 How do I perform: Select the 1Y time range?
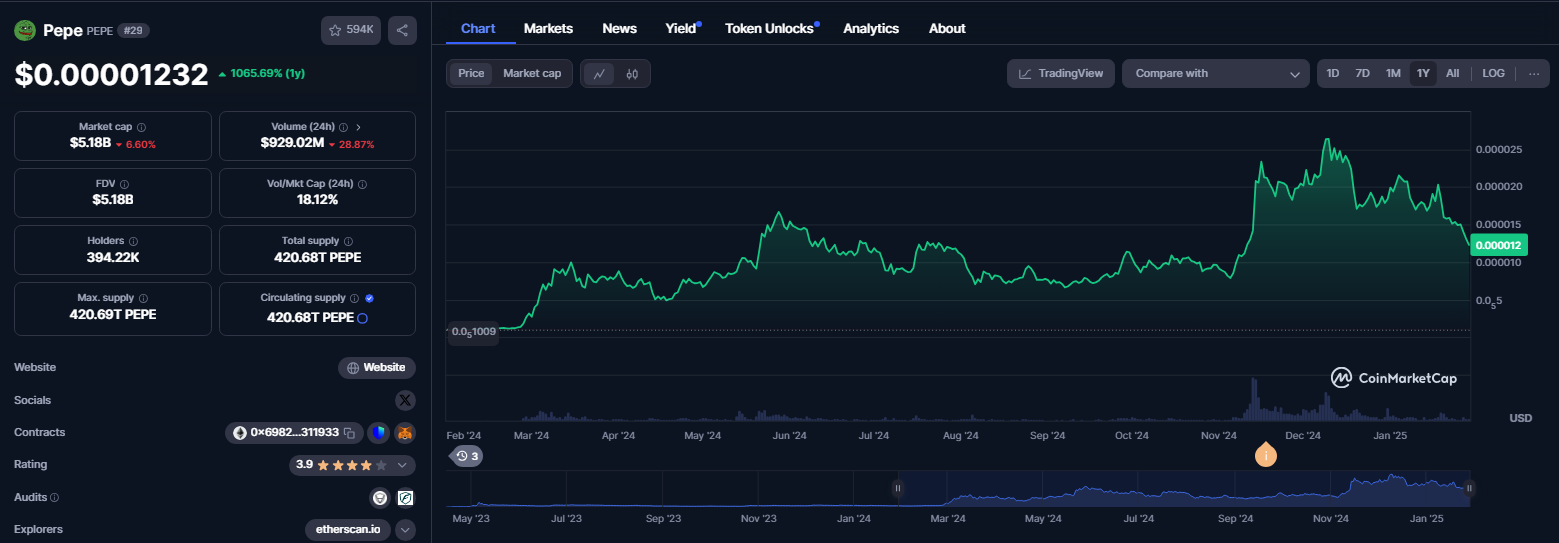[1423, 73]
